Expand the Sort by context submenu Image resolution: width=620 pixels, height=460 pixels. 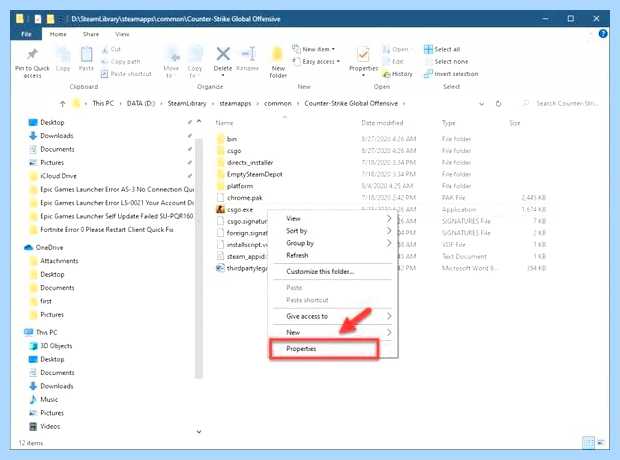click(333, 231)
